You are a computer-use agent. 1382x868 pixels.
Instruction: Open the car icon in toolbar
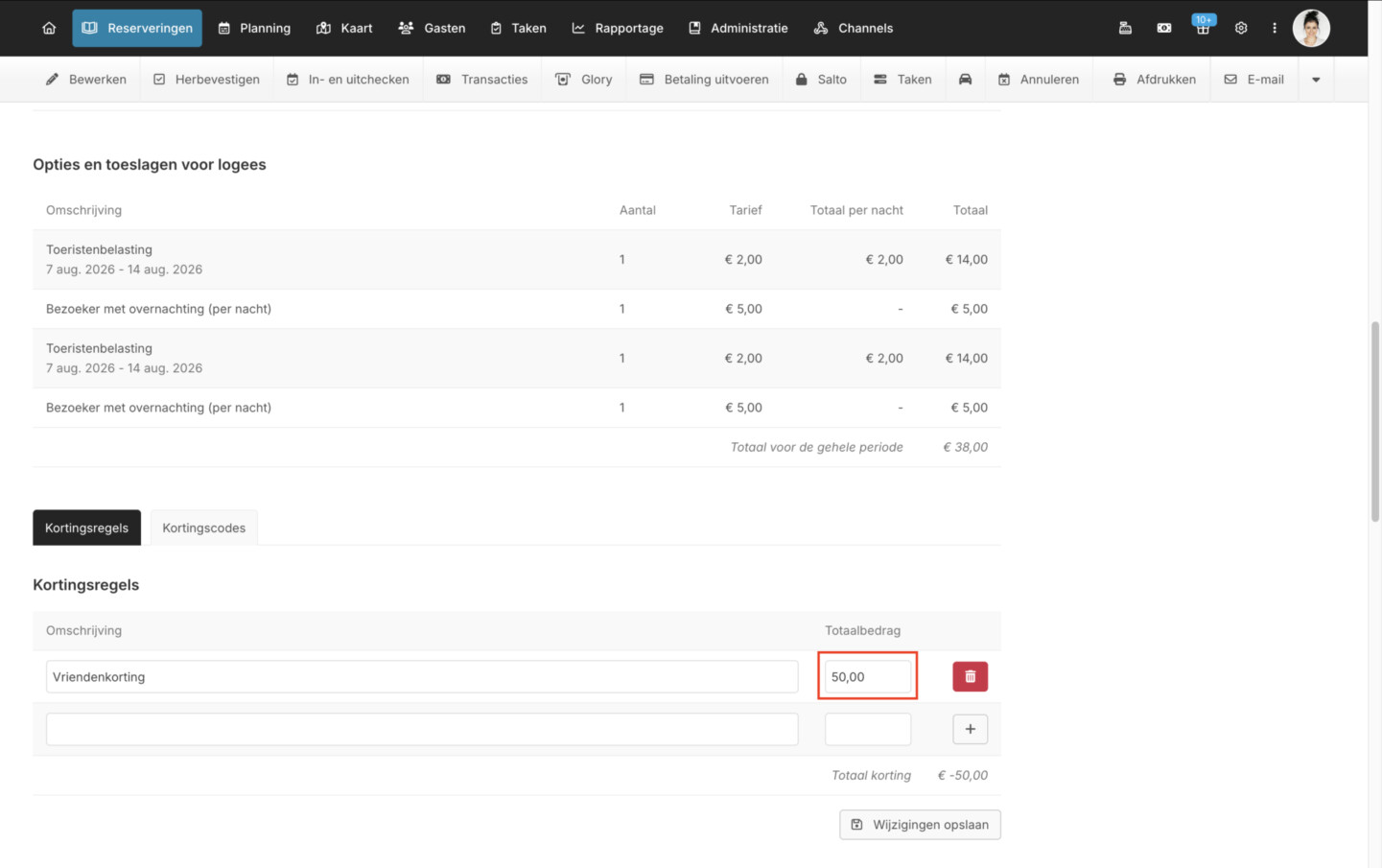(x=965, y=80)
